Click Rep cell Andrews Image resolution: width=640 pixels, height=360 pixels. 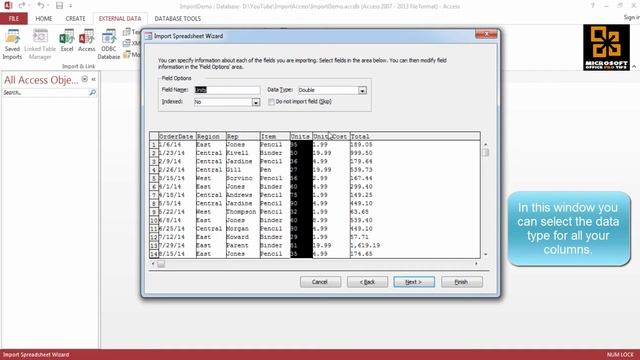click(x=240, y=195)
